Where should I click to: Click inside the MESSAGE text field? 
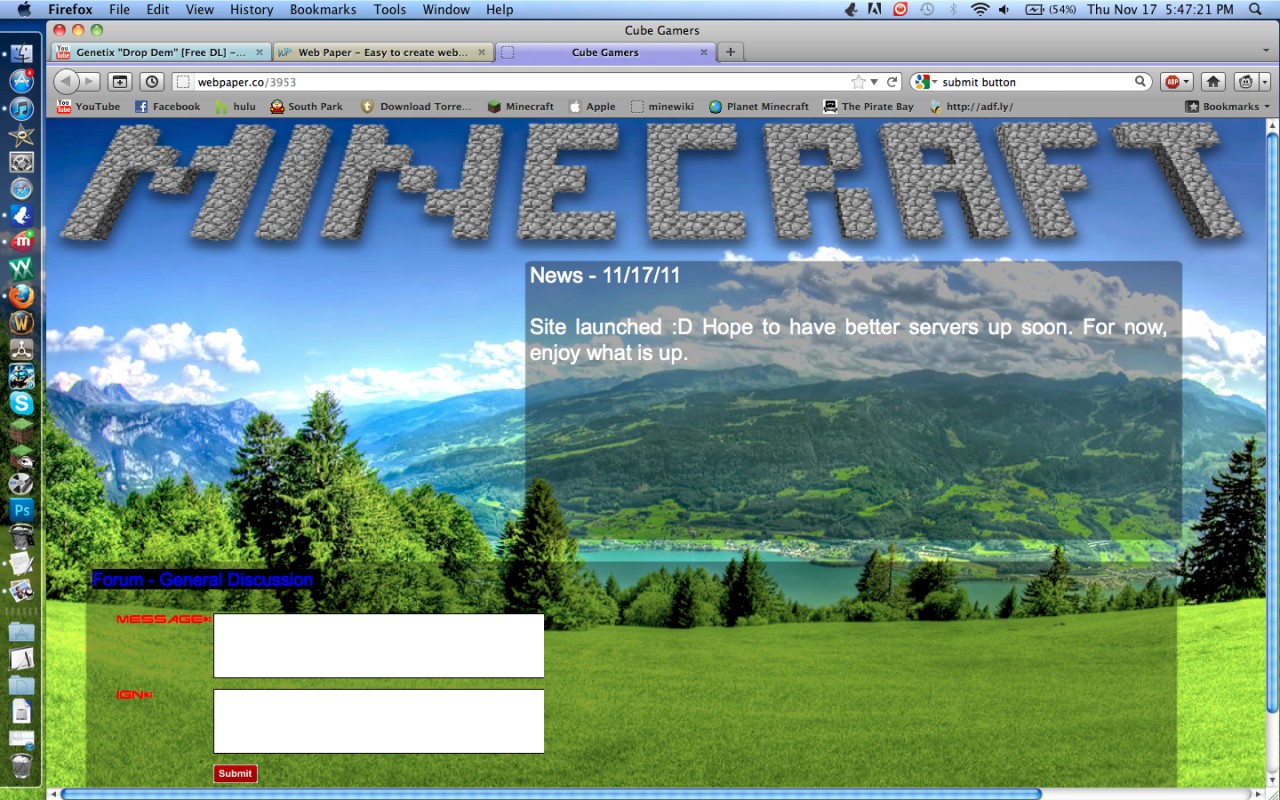pyautogui.click(x=378, y=645)
